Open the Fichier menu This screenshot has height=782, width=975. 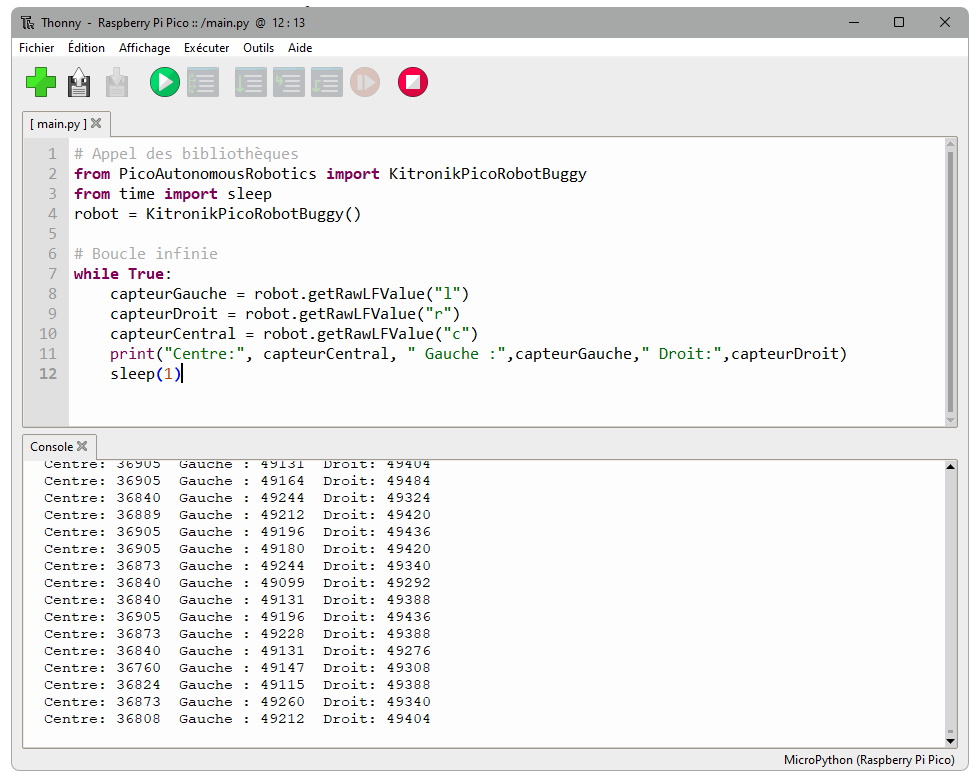(x=37, y=48)
